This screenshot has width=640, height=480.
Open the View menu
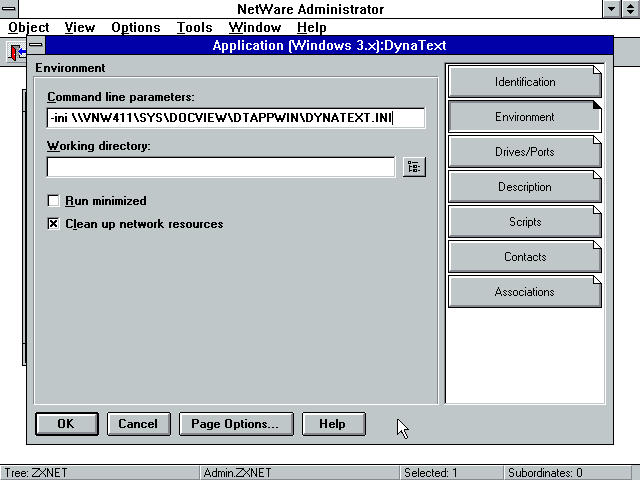click(x=80, y=27)
